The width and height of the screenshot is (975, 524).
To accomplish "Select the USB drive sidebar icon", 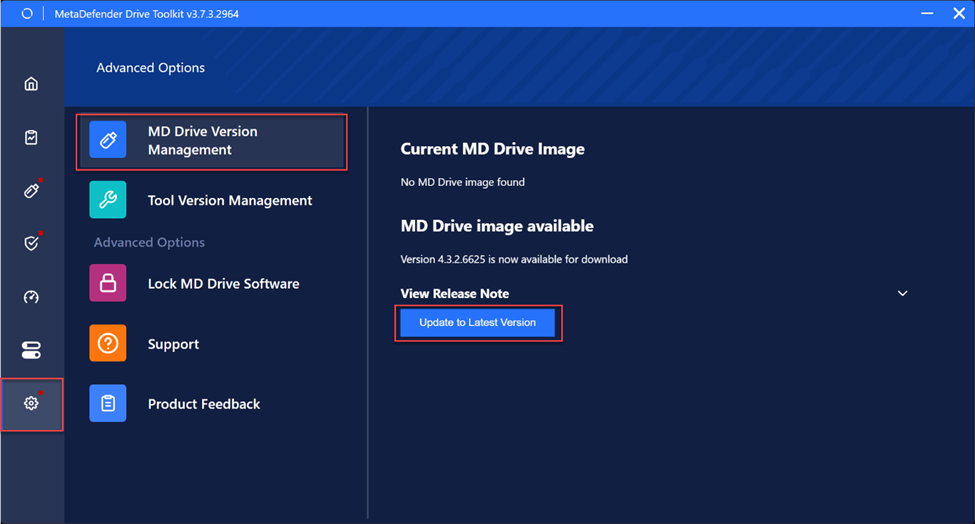I will click(31, 190).
